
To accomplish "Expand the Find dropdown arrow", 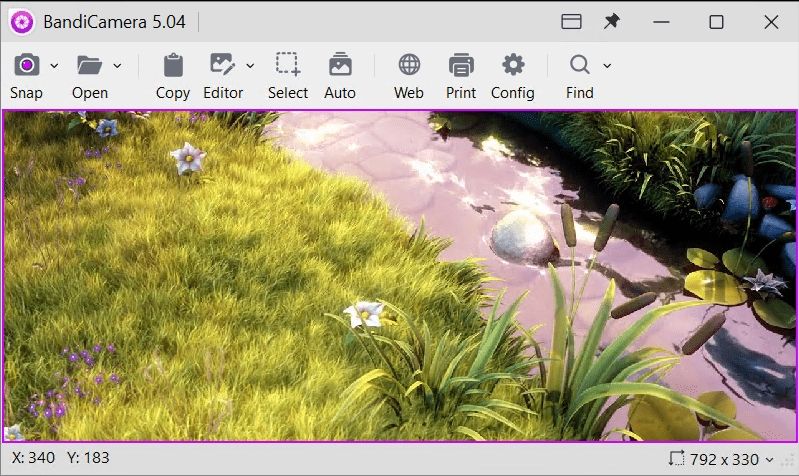I will (x=607, y=67).
